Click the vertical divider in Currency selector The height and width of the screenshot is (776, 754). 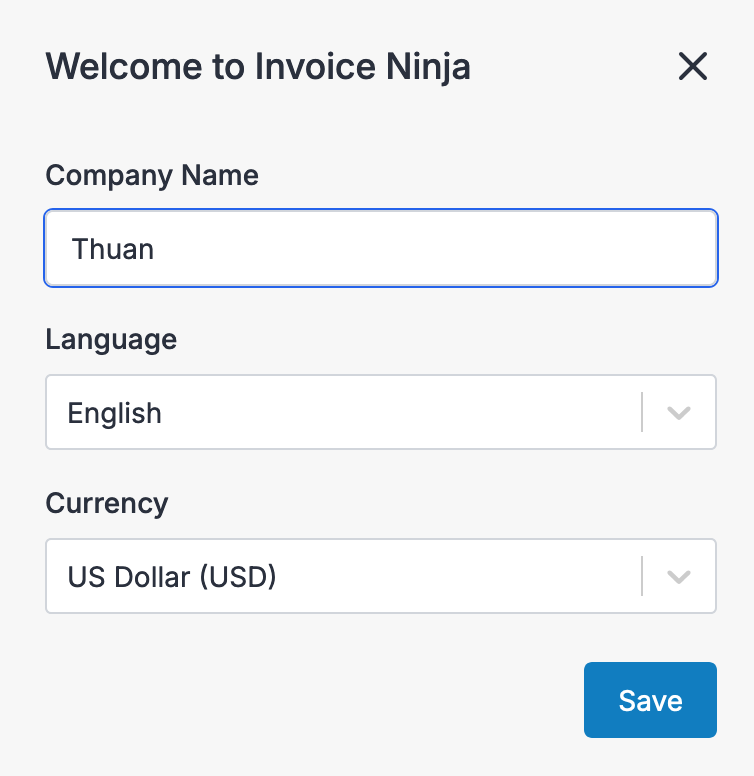pyautogui.click(x=642, y=577)
